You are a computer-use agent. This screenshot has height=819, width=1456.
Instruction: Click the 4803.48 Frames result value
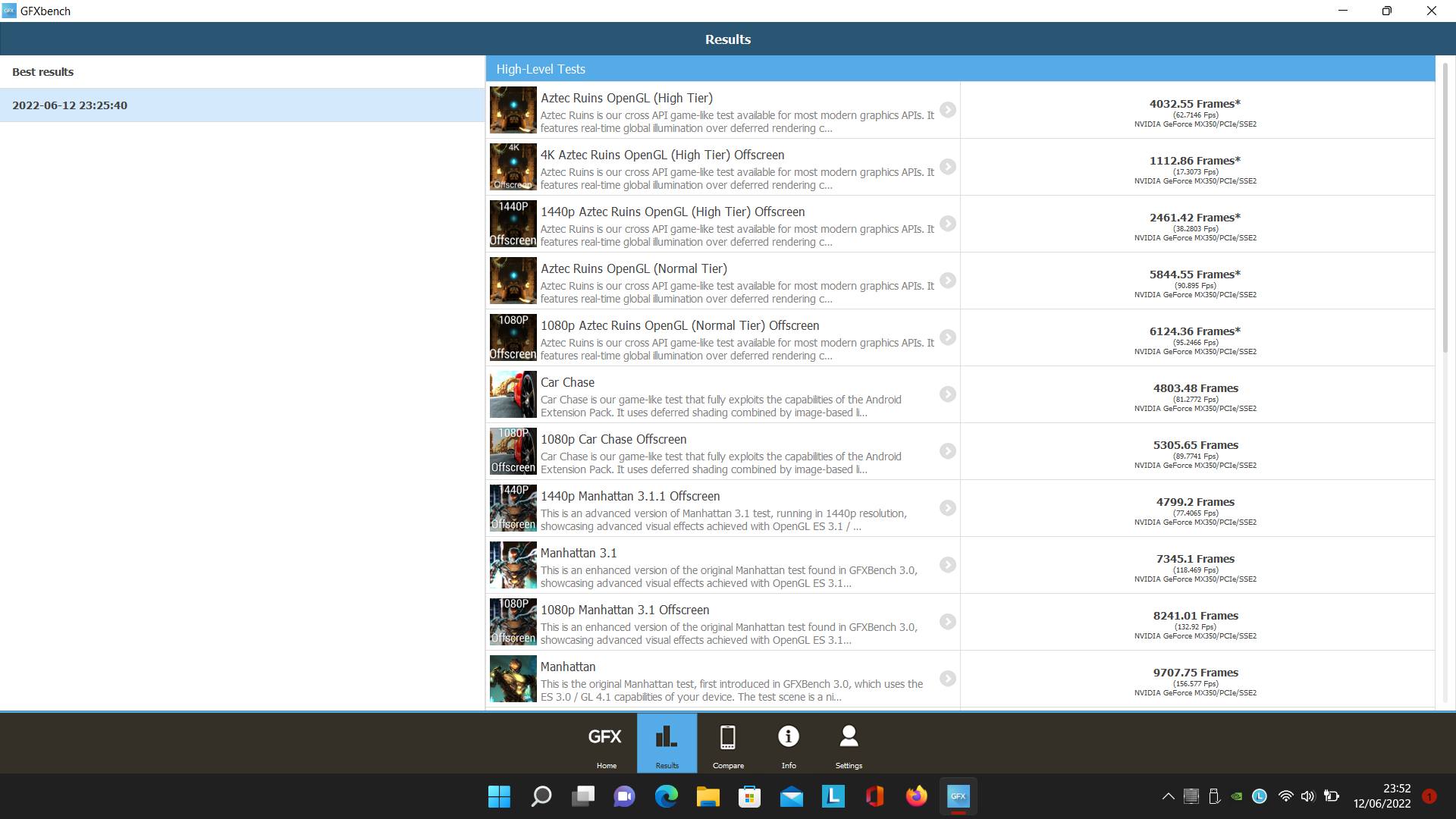[1195, 388]
